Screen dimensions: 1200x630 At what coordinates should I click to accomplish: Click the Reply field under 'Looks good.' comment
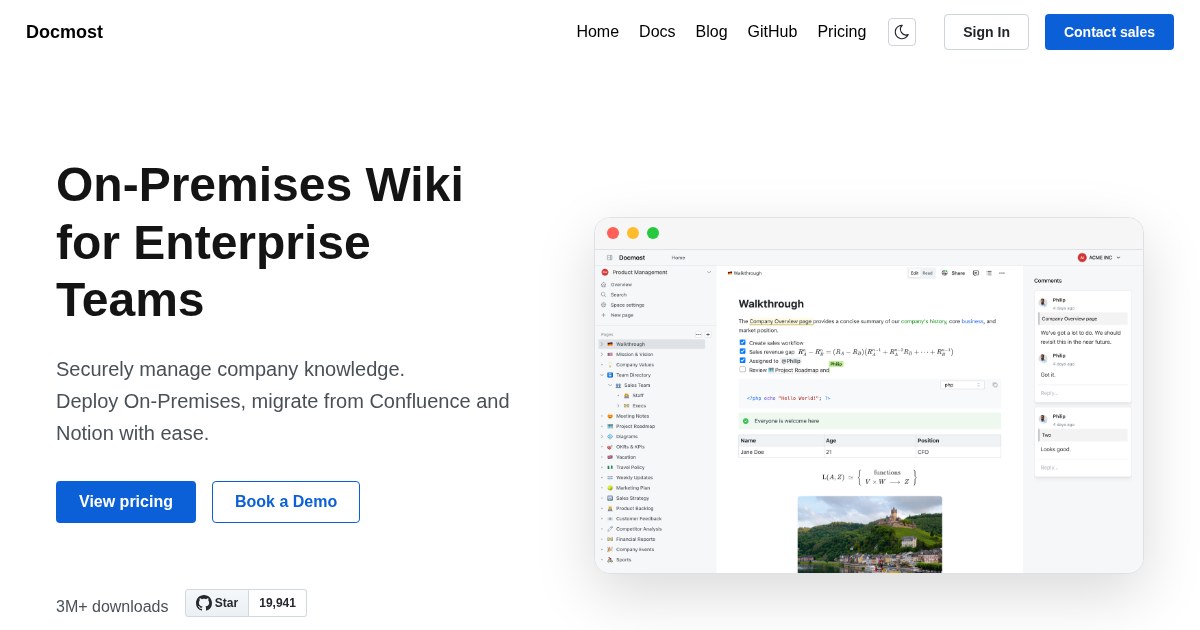click(1083, 467)
